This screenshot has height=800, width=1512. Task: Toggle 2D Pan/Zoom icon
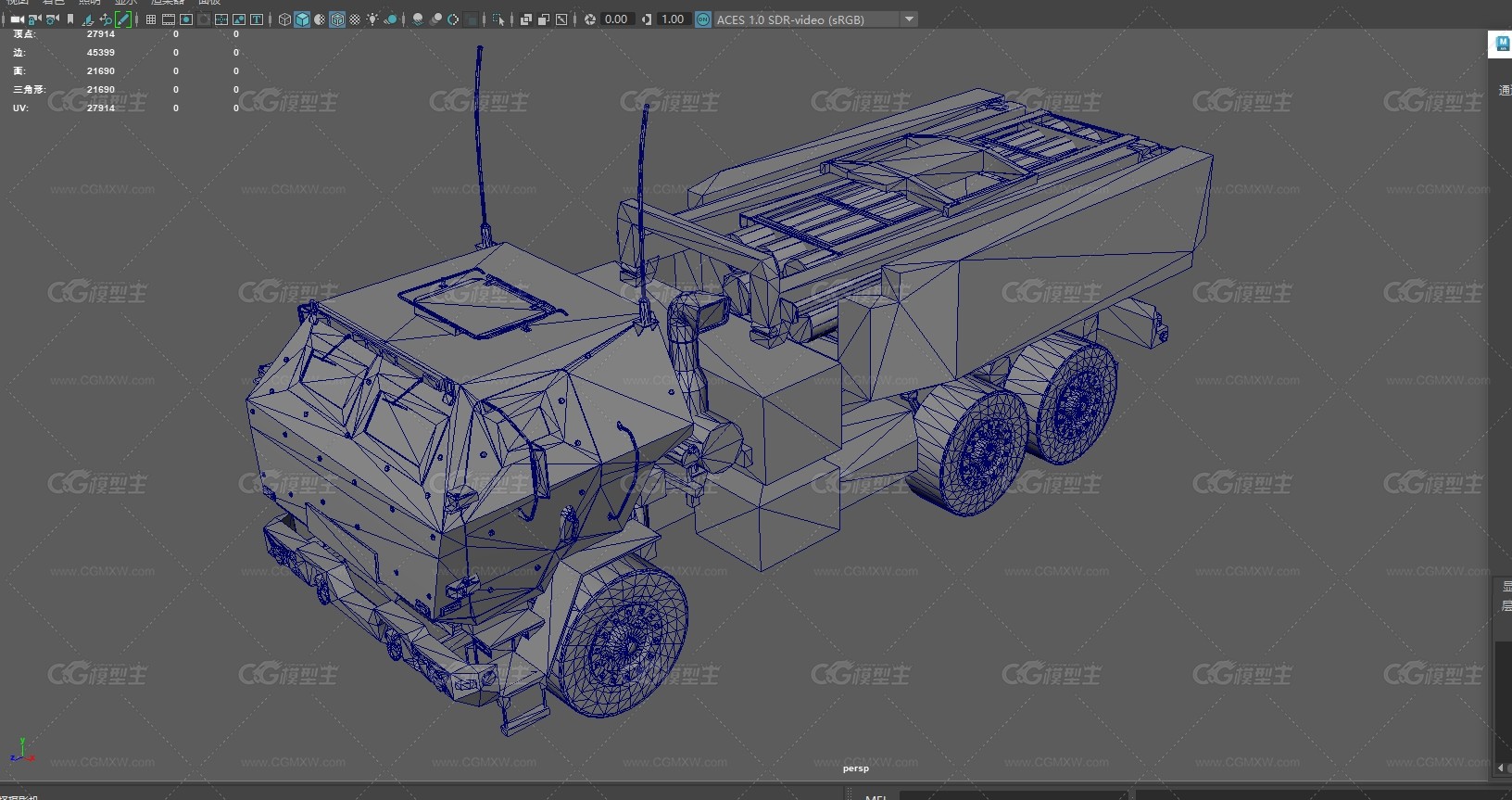[x=106, y=19]
